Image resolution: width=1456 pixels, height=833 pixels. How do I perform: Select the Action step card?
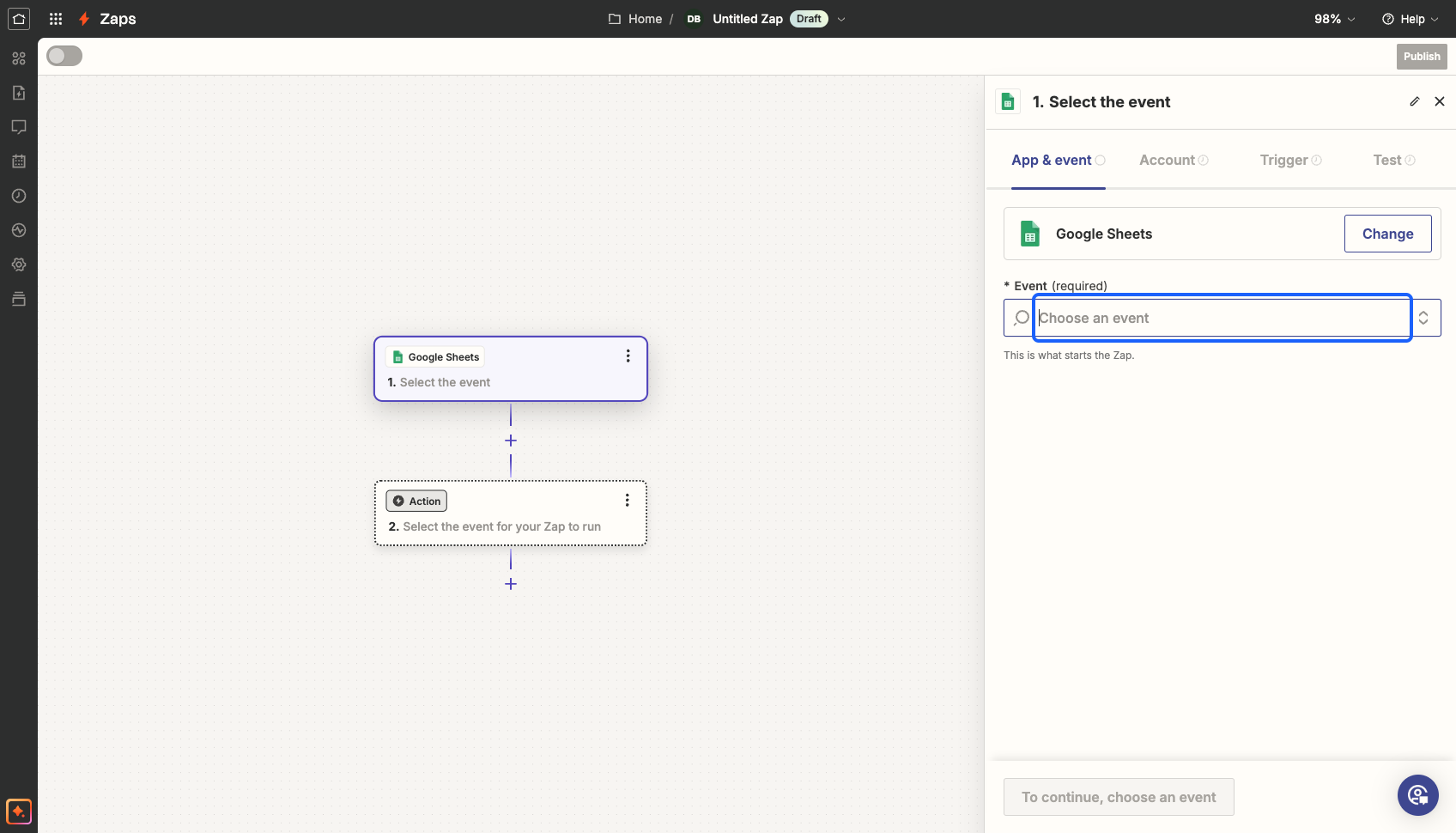coord(511,513)
